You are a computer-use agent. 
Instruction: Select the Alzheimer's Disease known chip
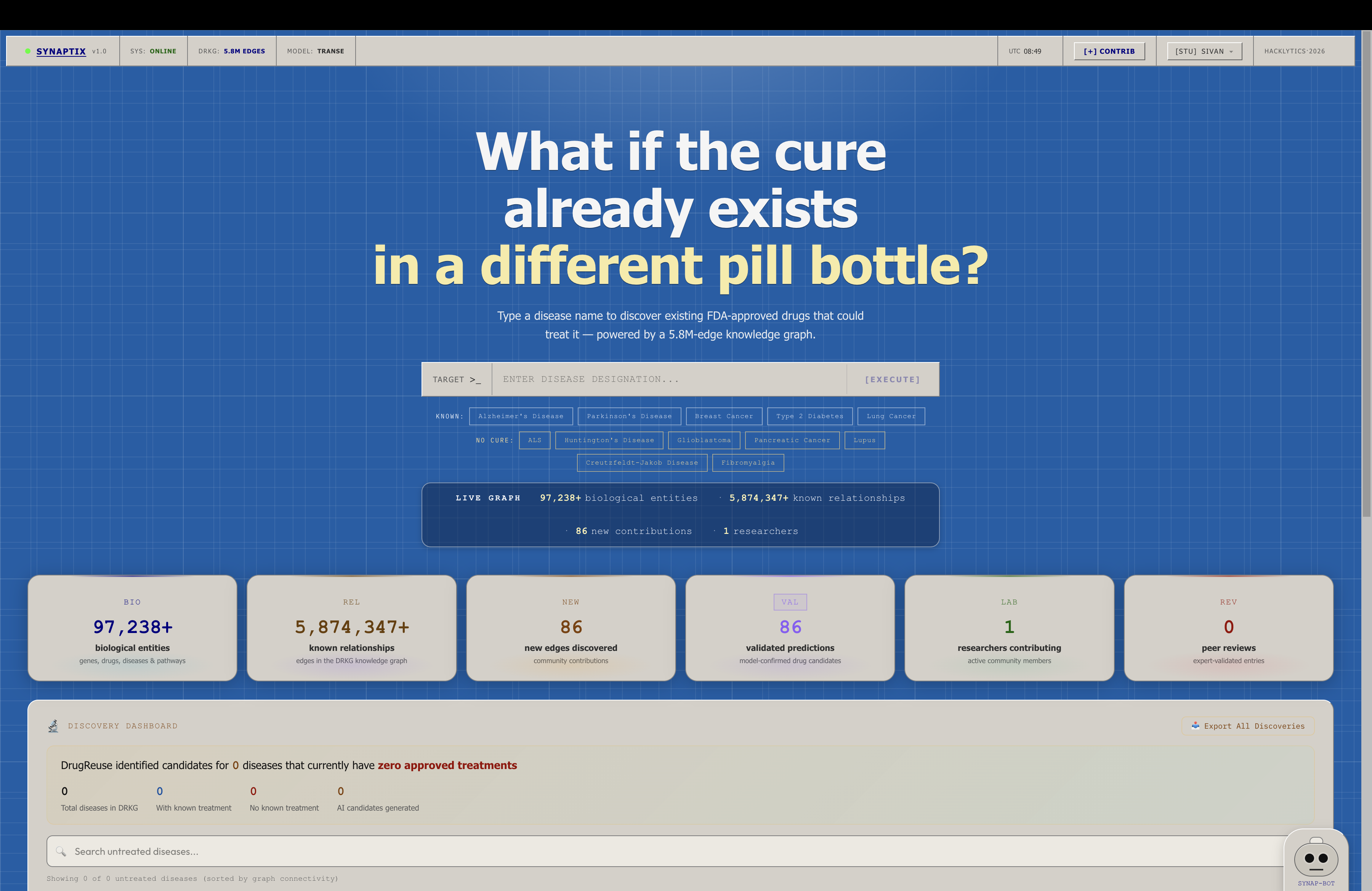[521, 416]
